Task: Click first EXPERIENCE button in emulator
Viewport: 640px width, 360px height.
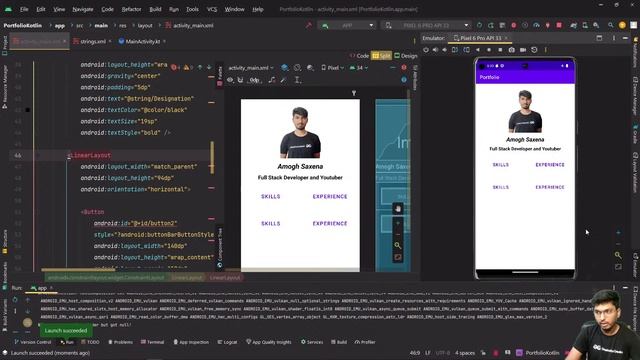Action: 550,164
